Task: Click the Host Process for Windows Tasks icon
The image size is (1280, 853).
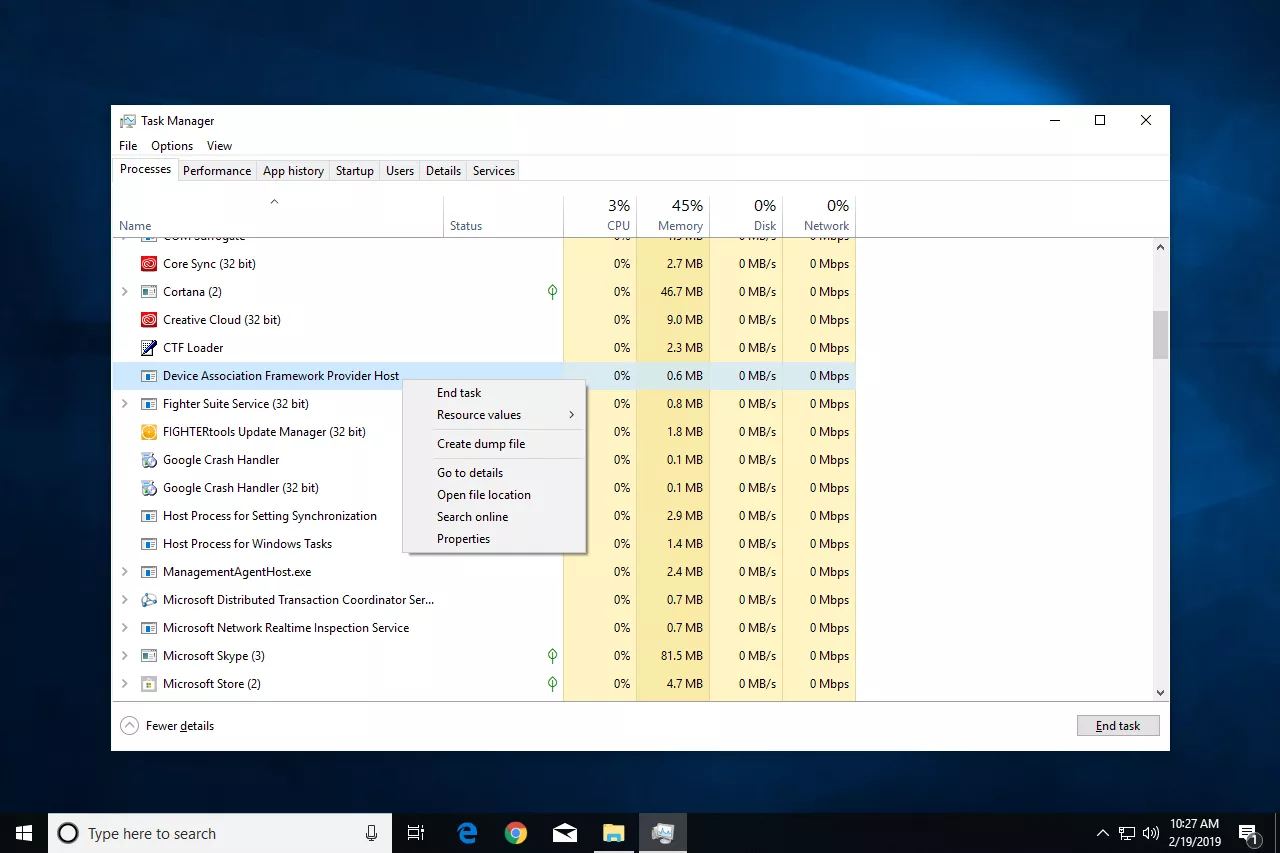Action: point(148,544)
